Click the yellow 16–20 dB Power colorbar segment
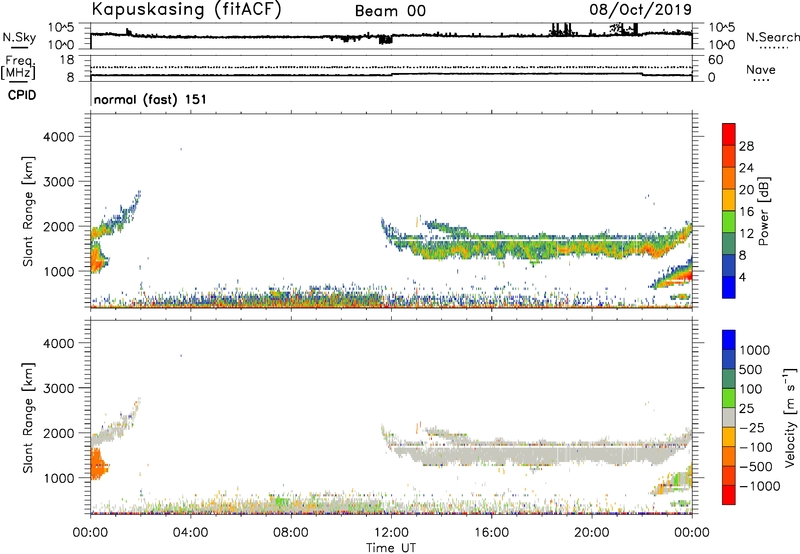The height and width of the screenshot is (554, 800). click(729, 200)
